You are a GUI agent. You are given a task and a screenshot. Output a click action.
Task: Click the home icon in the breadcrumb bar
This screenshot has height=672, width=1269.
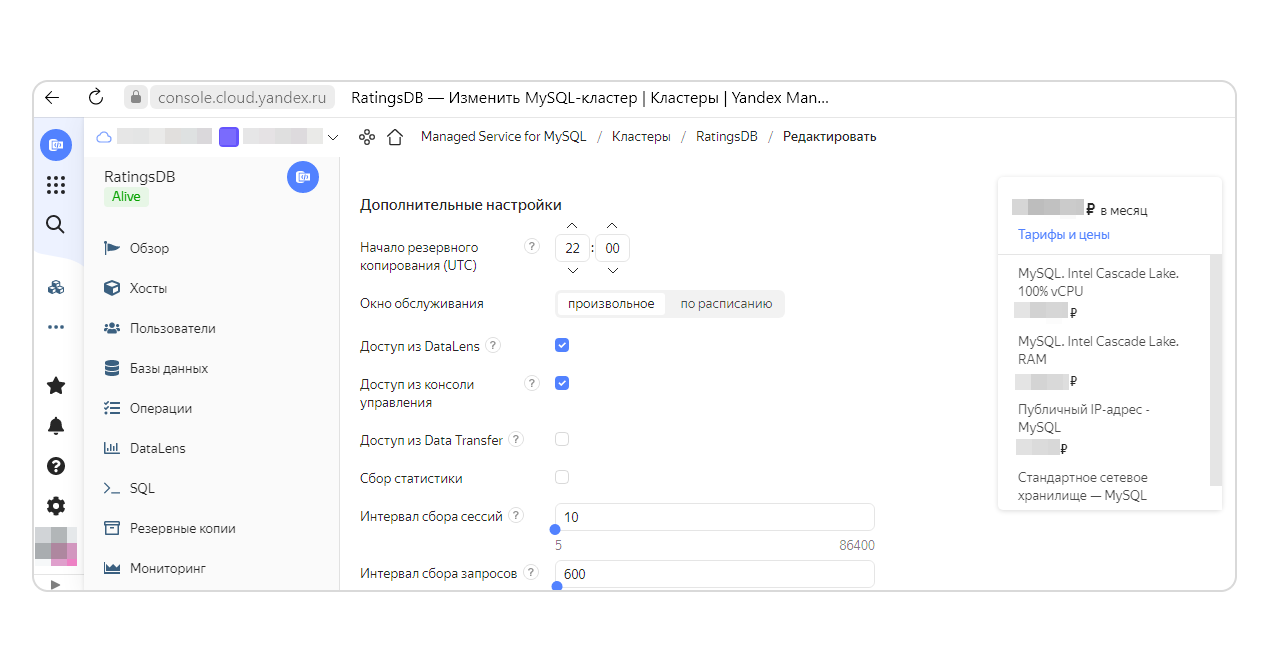395,137
